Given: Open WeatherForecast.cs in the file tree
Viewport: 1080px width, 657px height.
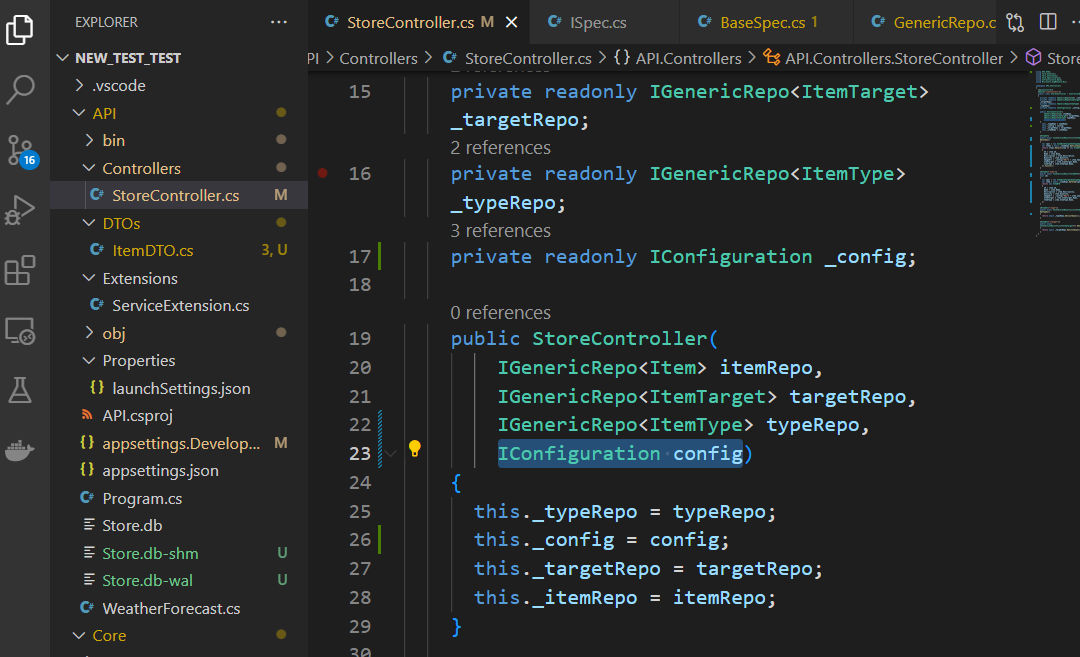Looking at the screenshot, I should tap(179, 608).
